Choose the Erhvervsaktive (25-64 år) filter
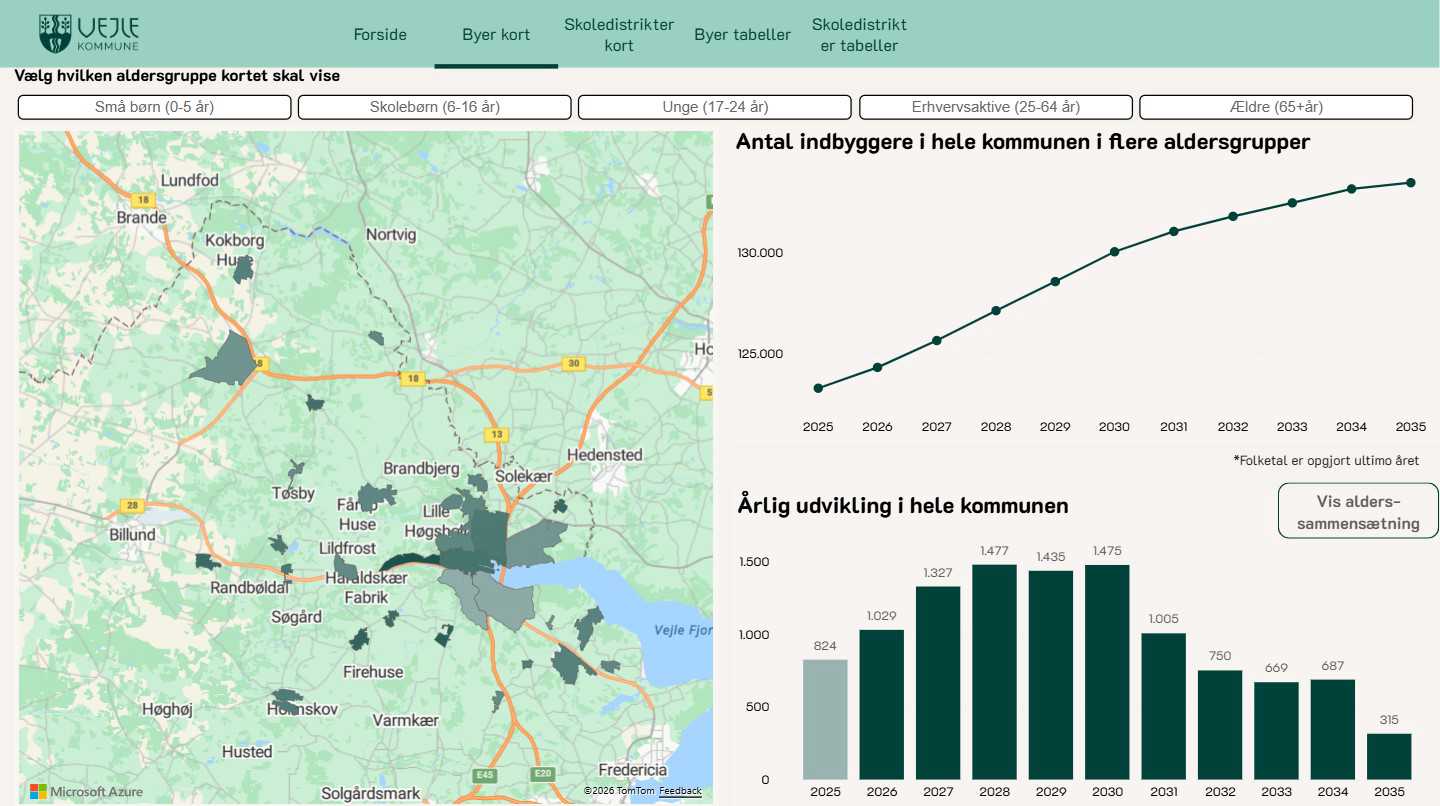The height and width of the screenshot is (806, 1440). pos(995,107)
